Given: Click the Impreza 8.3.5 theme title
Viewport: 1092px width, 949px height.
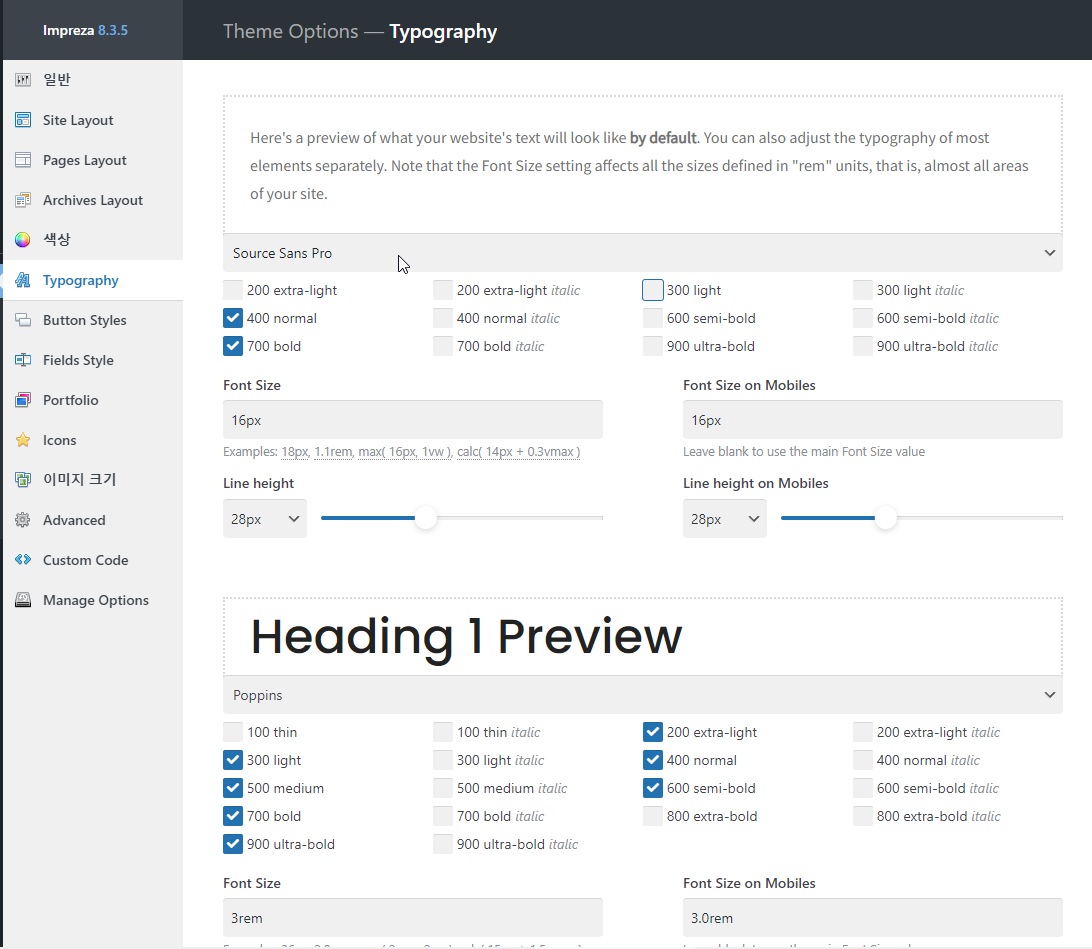Looking at the screenshot, I should tap(85, 30).
